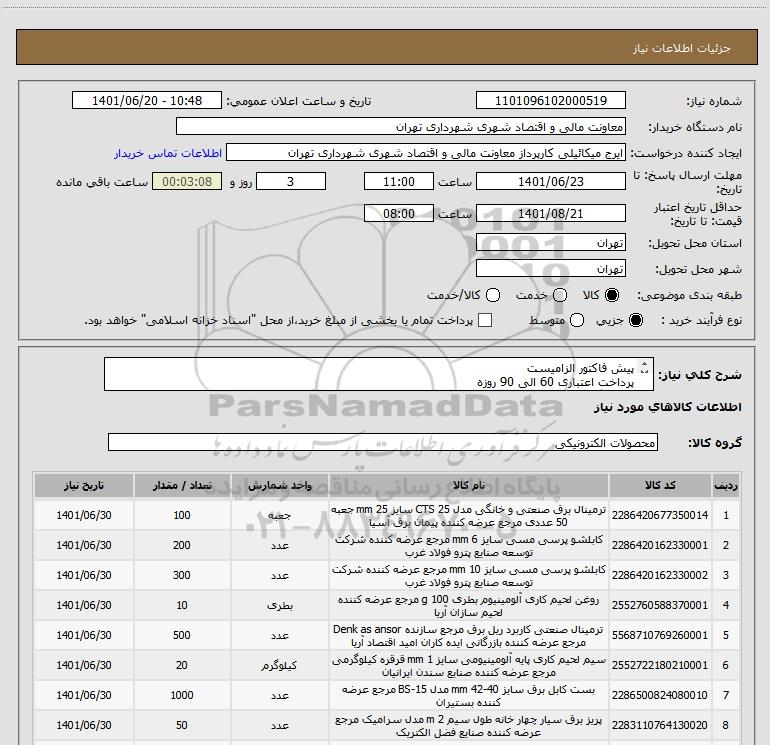Viewport: 770px width, 745px height.
Task: Click the general description text area
Action: point(379,374)
